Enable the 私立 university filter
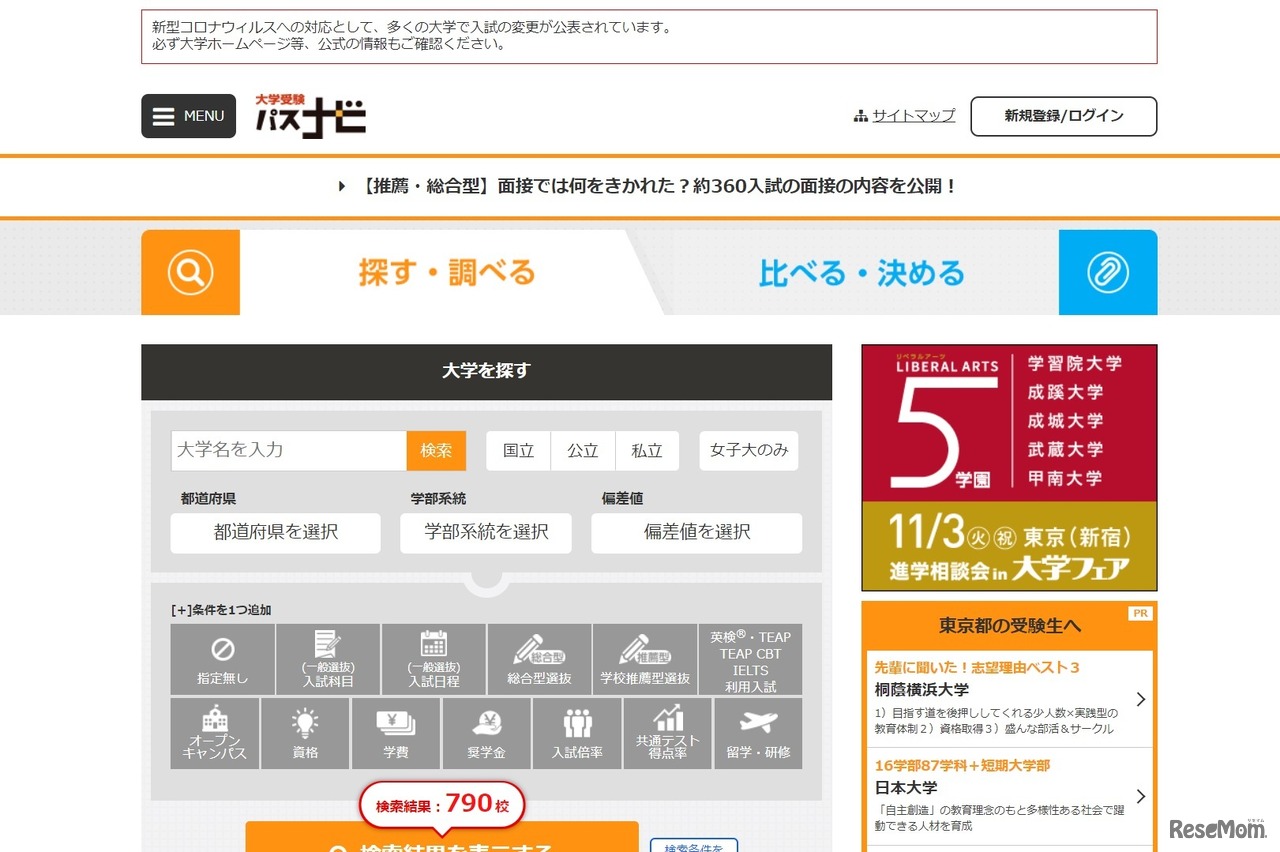The height and width of the screenshot is (852, 1280). [x=647, y=451]
